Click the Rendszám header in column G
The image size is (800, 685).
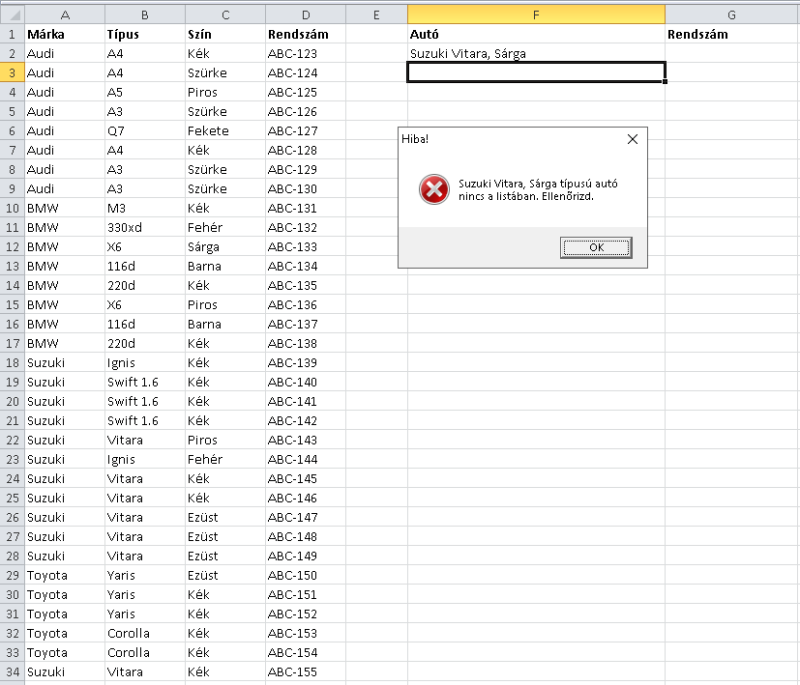click(732, 34)
